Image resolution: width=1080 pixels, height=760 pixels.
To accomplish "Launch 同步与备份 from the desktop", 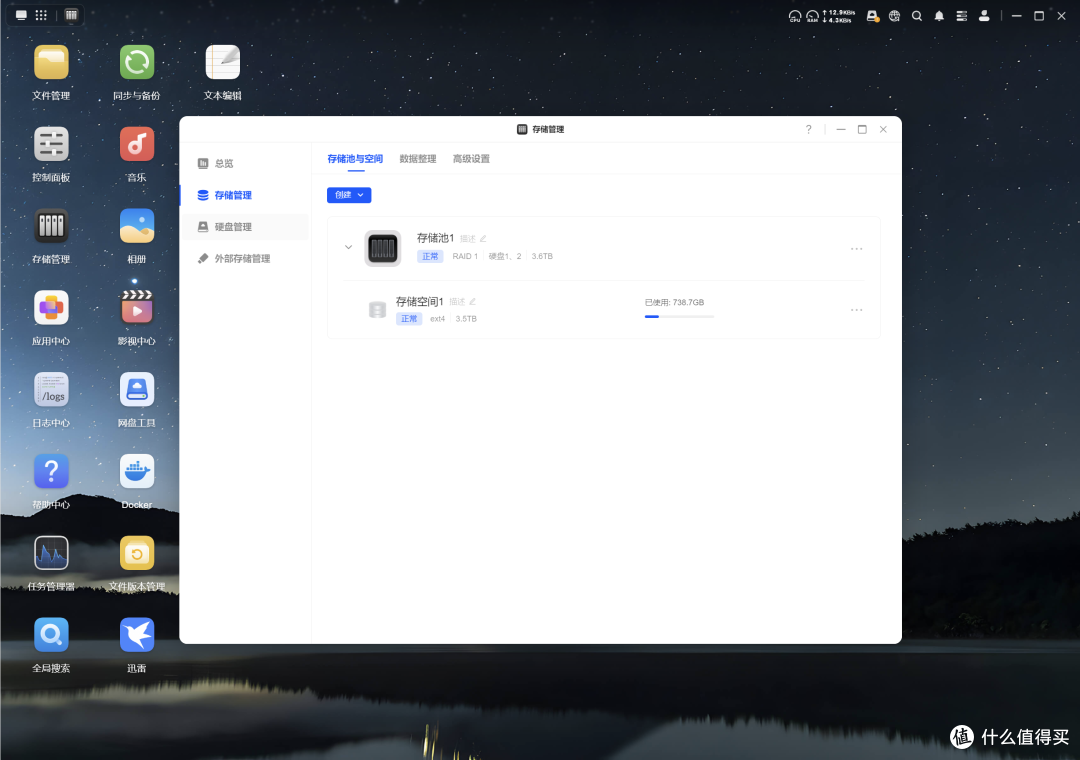I will 136,63.
